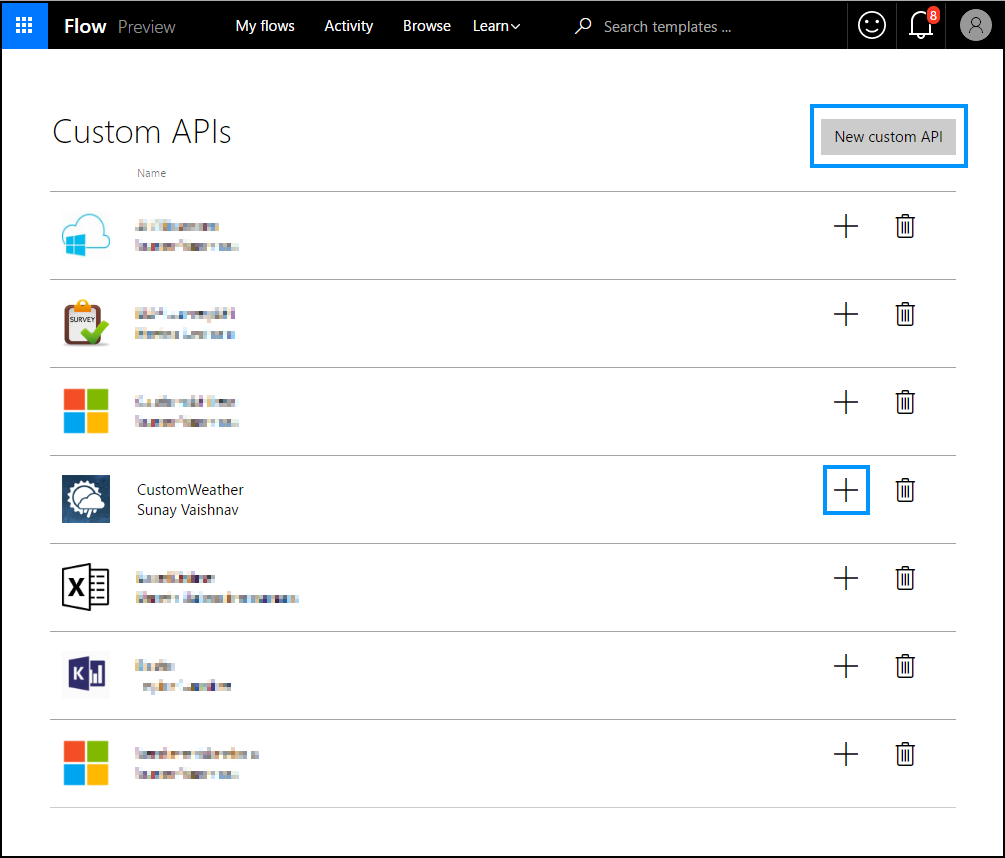Open the app launcher waffle icon
1005x858 pixels.
pos(24,26)
